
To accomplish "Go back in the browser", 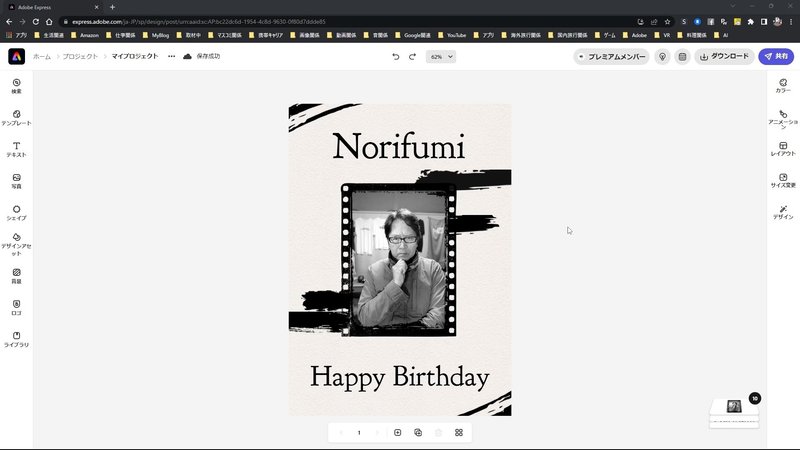I will [9, 22].
